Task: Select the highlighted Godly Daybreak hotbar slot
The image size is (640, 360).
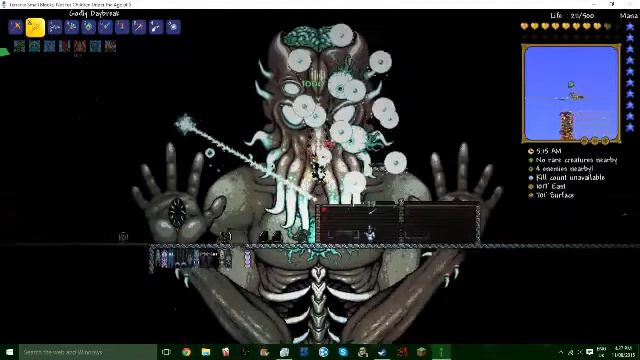Action: tap(35, 27)
